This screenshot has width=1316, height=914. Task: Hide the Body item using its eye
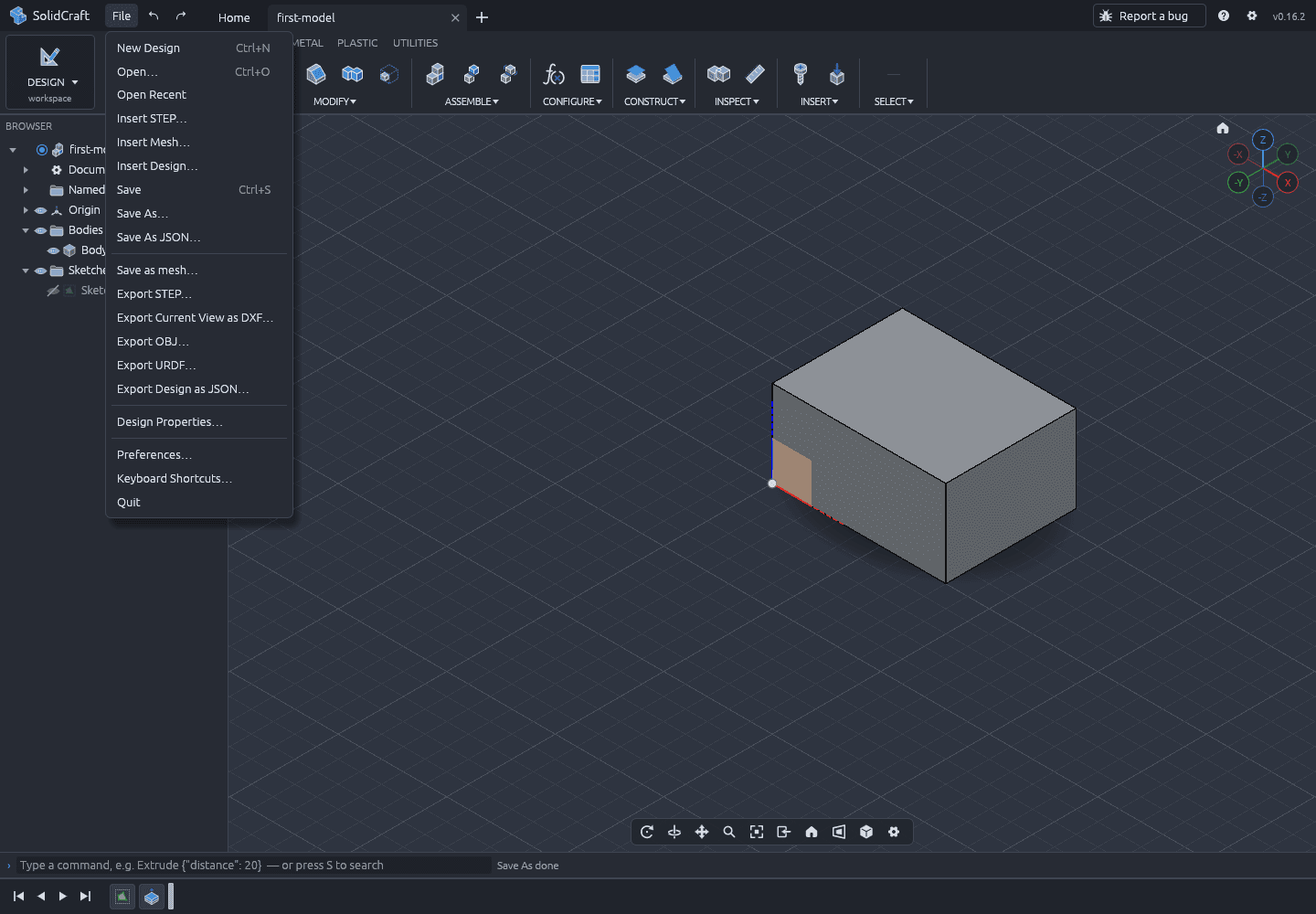53,250
